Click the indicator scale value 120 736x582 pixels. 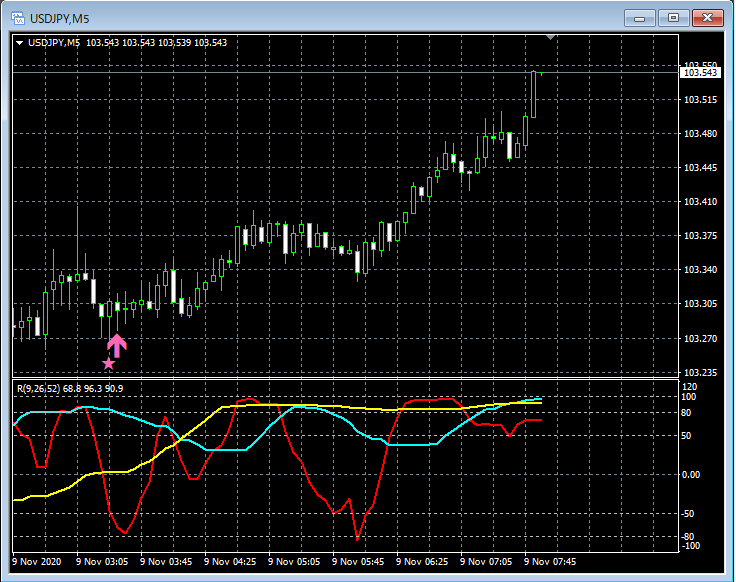690,387
